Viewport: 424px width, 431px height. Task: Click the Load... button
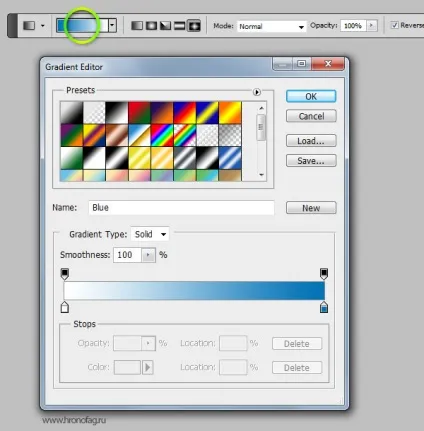tap(311, 141)
